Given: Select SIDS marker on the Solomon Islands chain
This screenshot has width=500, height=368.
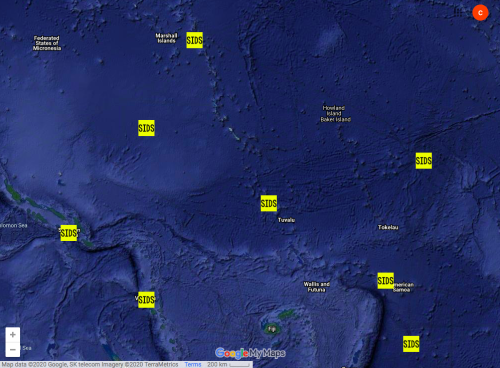Looking at the screenshot, I should (x=69, y=233).
